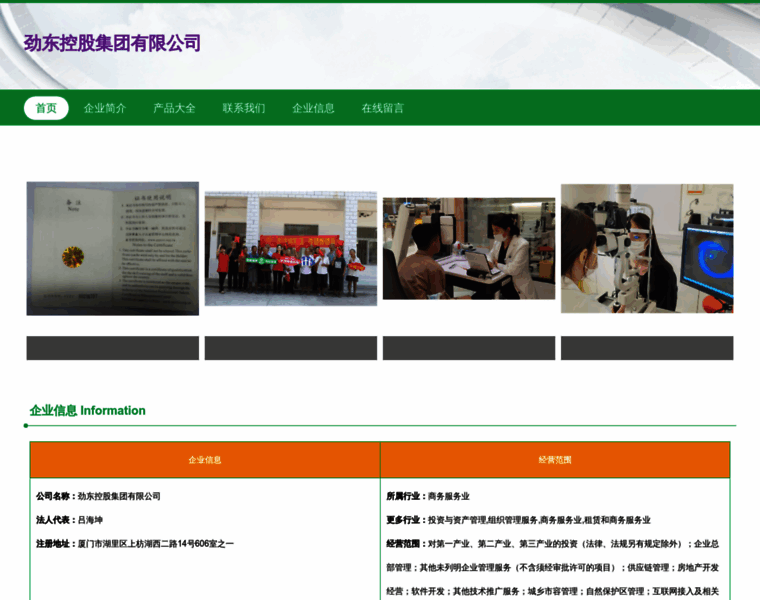Click dark caption bar under group photo
The width and height of the screenshot is (760, 600).
click(291, 348)
